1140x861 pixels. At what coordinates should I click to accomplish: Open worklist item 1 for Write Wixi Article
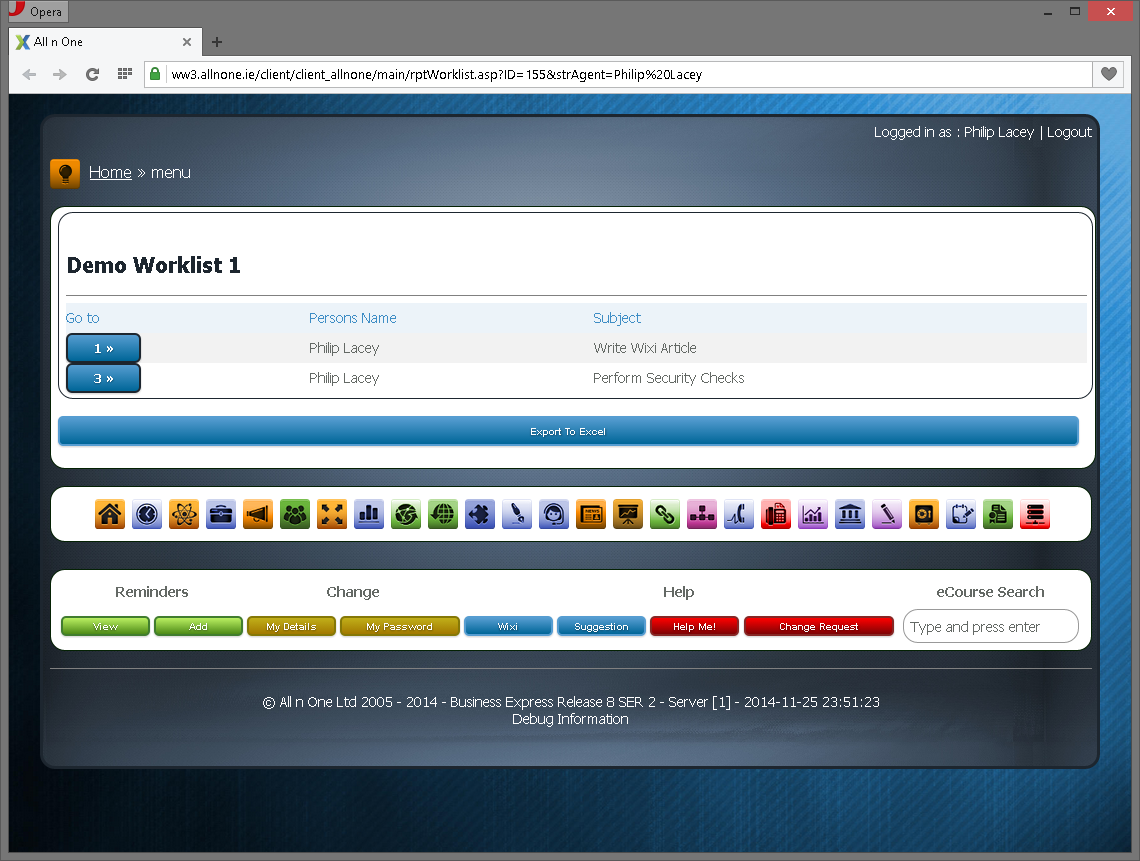[103, 348]
